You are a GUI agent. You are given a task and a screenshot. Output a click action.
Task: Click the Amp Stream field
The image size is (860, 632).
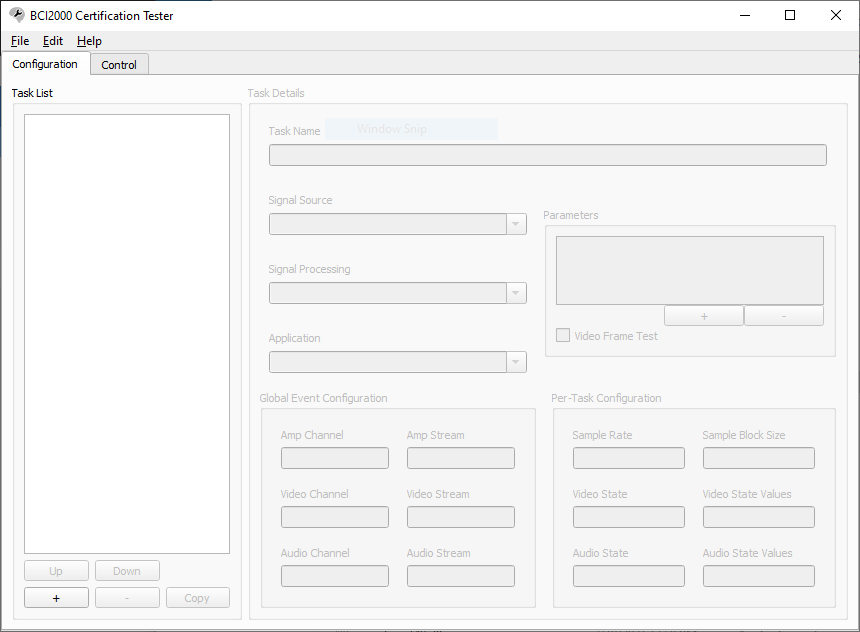pyautogui.click(x=461, y=458)
